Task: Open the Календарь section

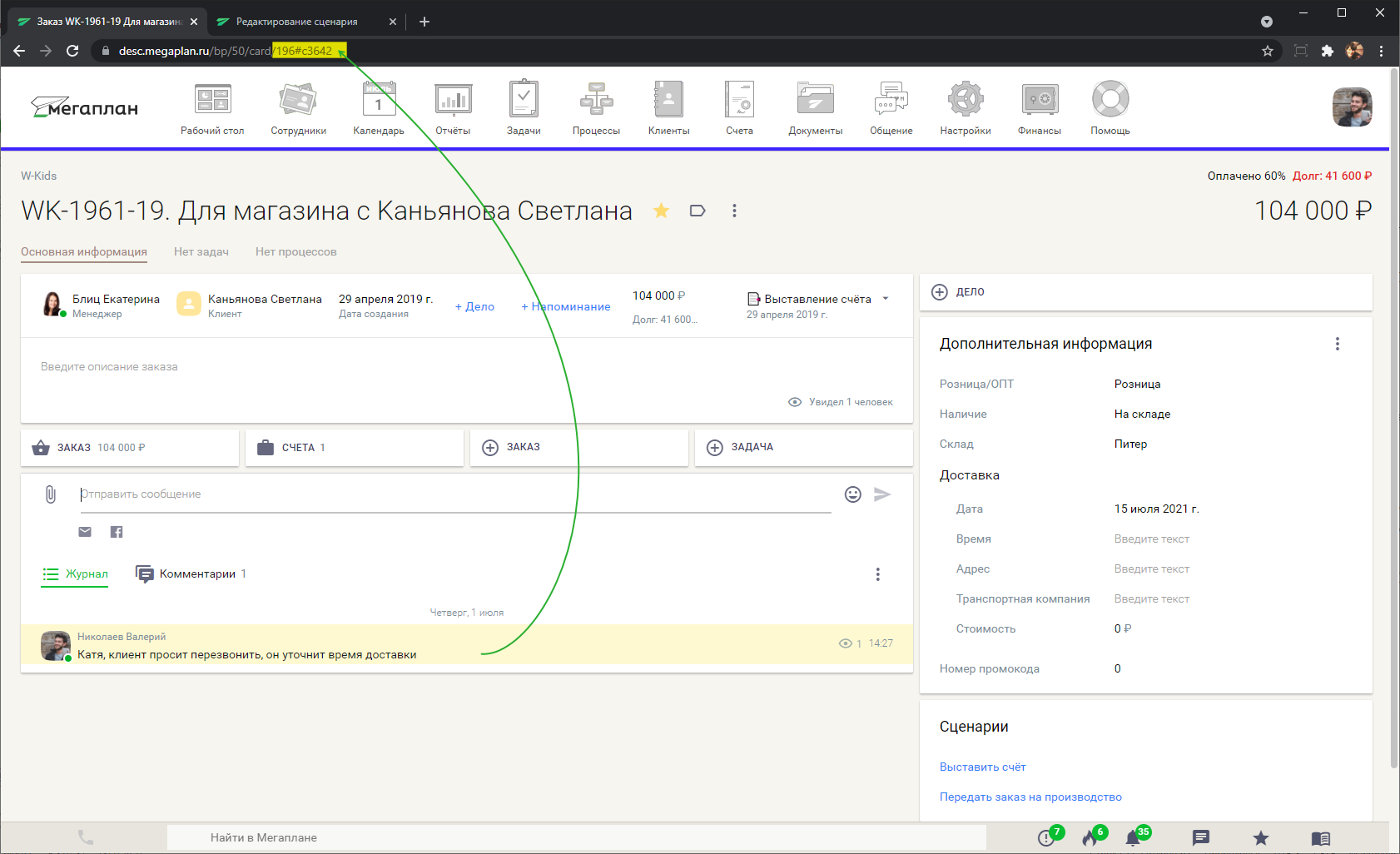Action: coord(379,108)
